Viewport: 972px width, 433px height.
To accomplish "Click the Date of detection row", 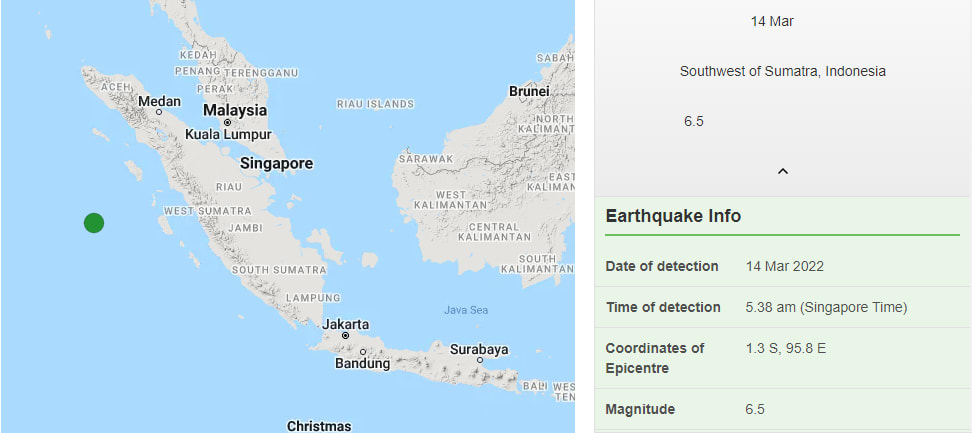I will click(x=783, y=266).
